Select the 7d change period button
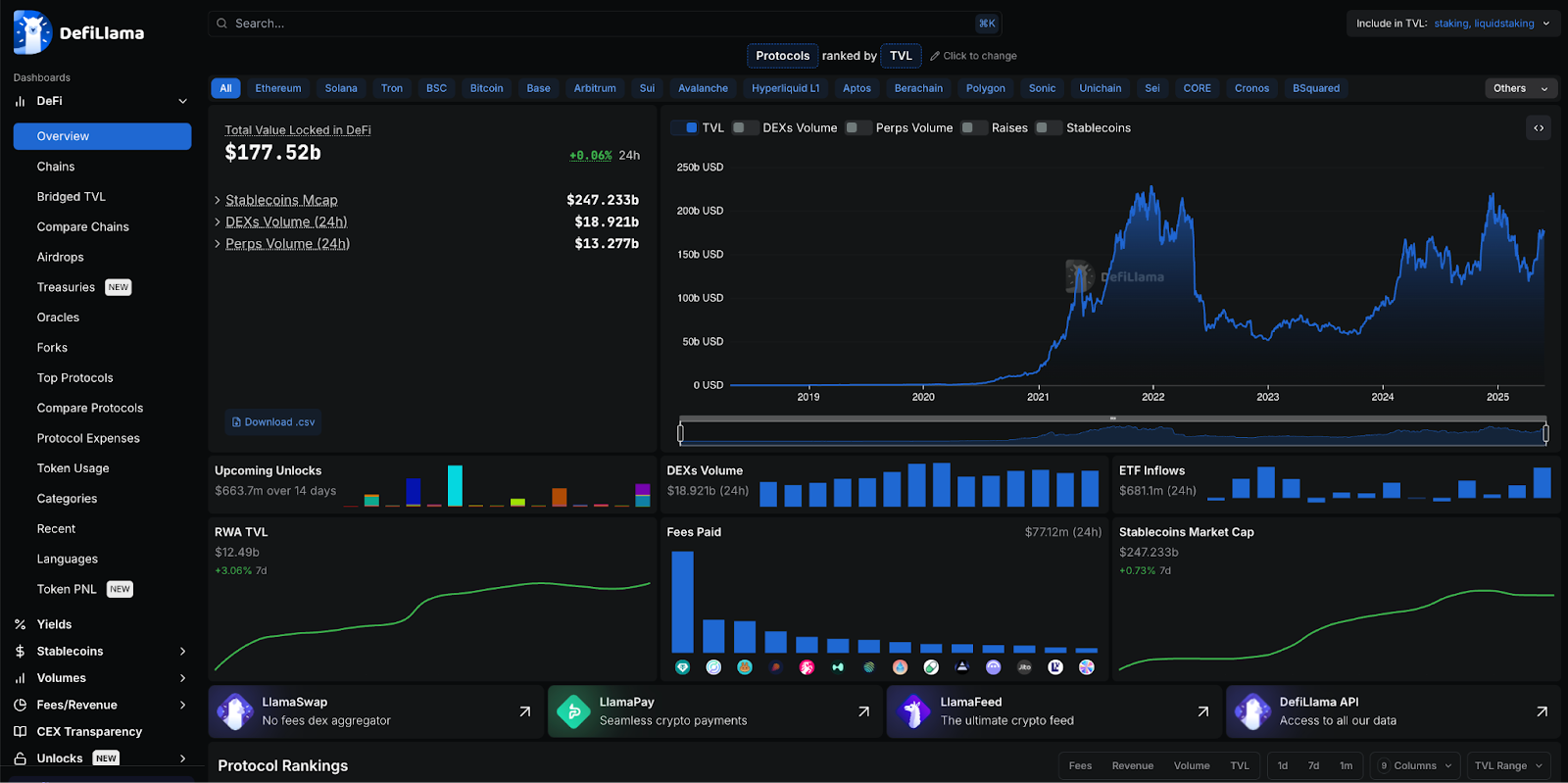The width and height of the screenshot is (1568, 783). 1313,766
